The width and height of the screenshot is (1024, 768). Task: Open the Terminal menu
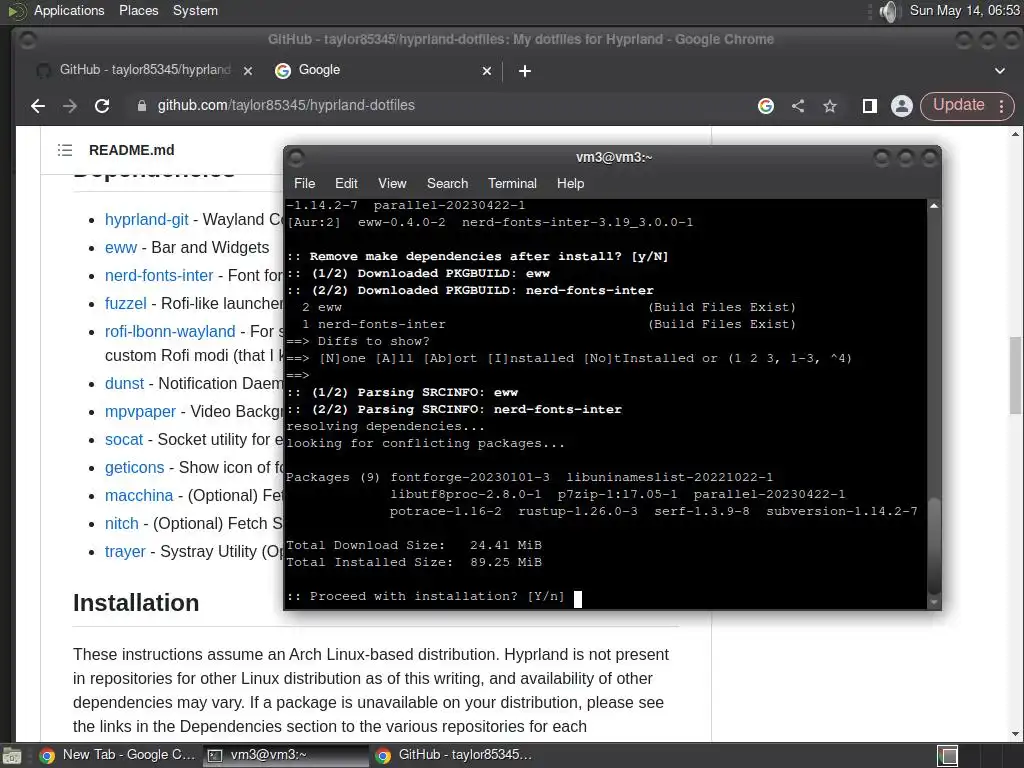click(x=512, y=184)
